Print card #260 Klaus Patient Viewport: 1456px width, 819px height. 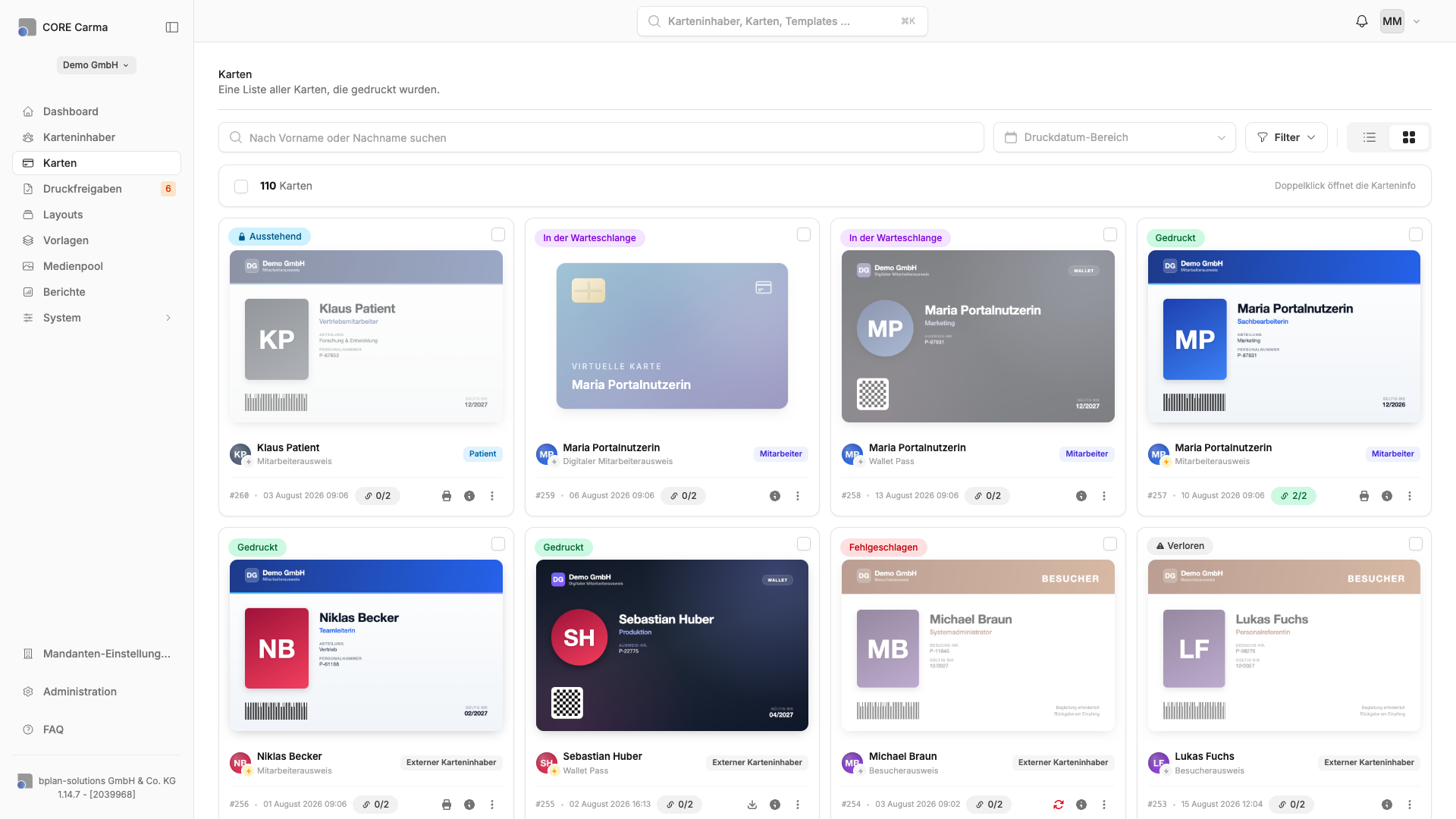(x=447, y=496)
